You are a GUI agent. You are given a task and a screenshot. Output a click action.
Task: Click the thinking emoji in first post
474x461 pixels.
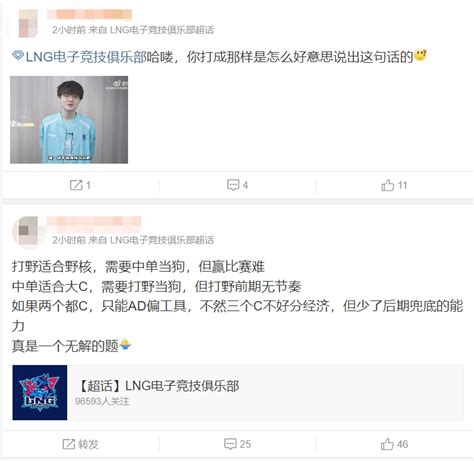[x=420, y=56]
